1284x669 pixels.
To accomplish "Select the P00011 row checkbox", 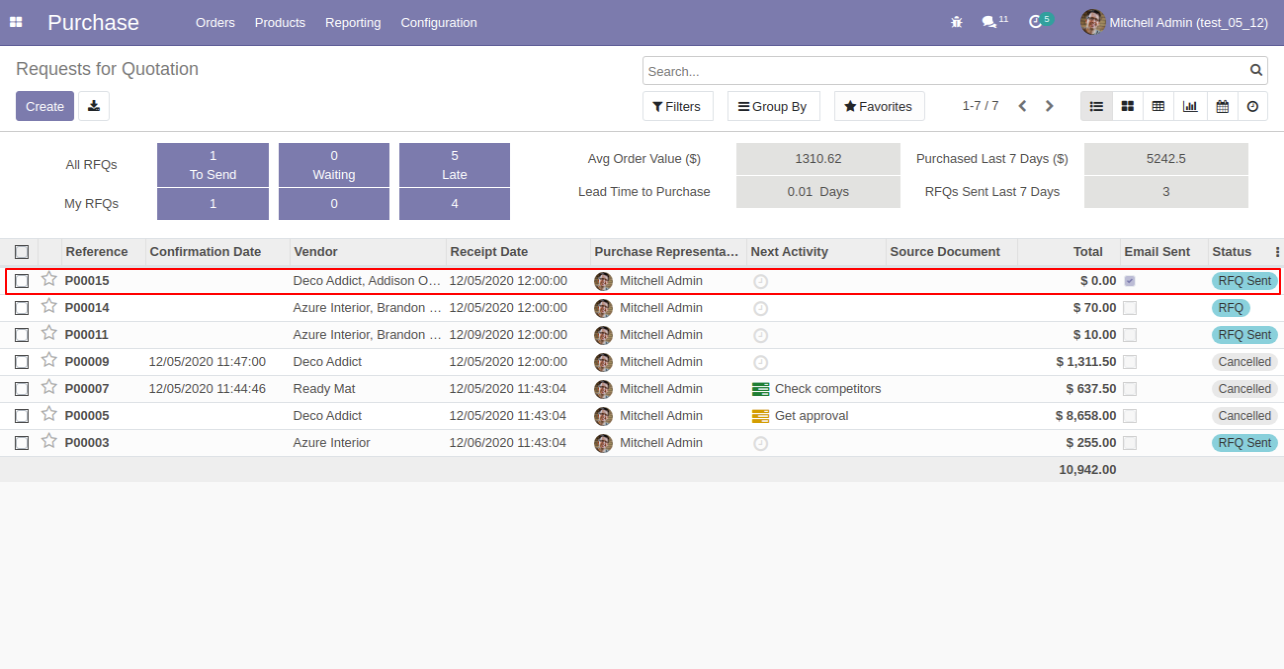I will point(22,335).
